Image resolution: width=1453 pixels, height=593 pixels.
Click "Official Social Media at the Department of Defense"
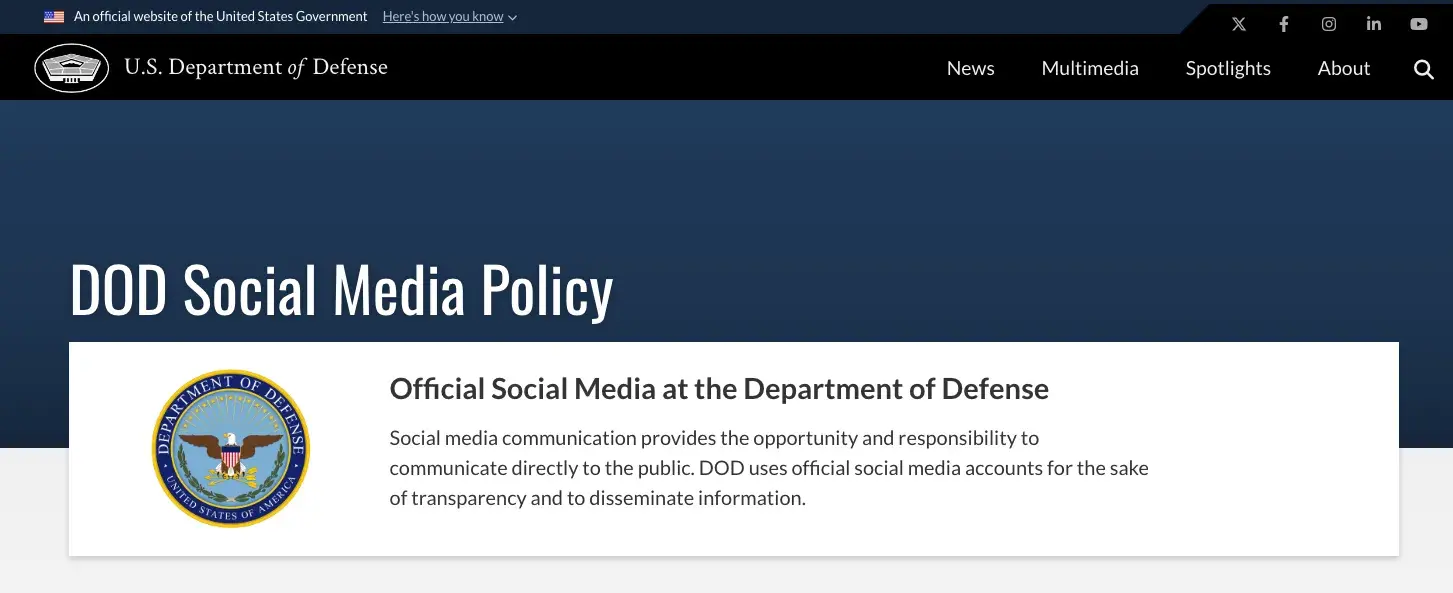(x=719, y=389)
